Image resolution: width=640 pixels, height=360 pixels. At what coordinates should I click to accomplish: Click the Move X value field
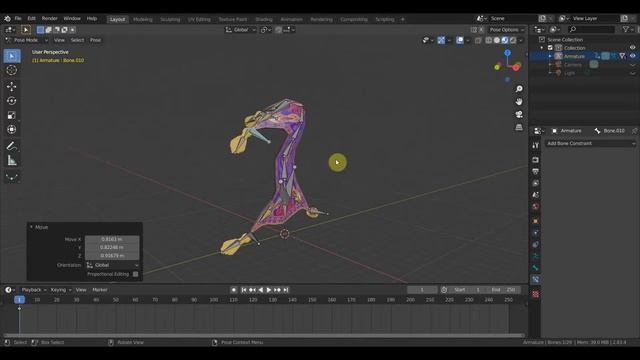(112, 239)
